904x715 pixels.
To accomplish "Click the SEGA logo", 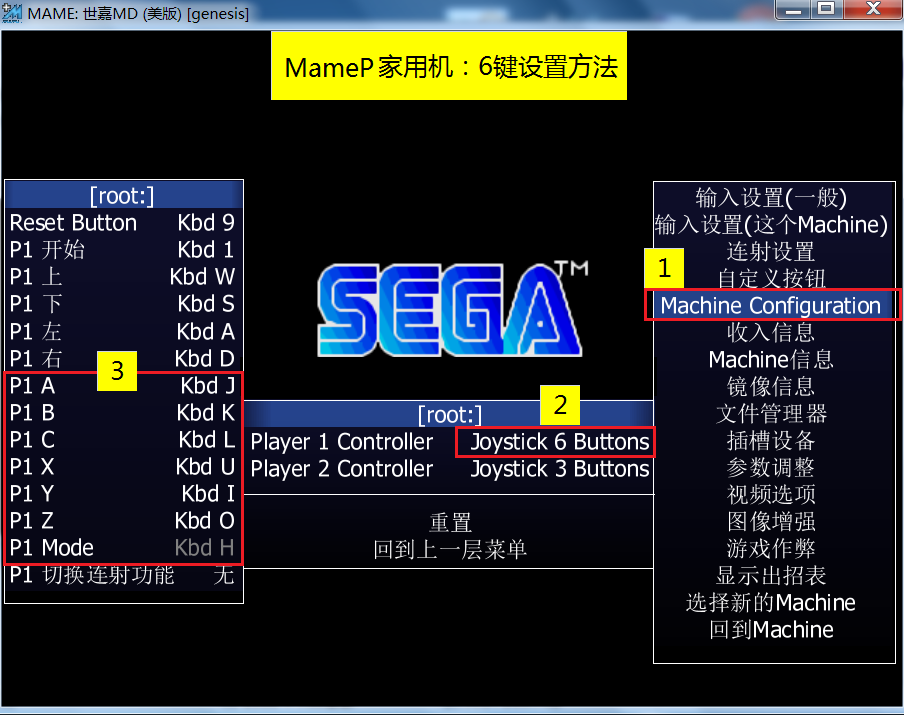I will pos(451,308).
